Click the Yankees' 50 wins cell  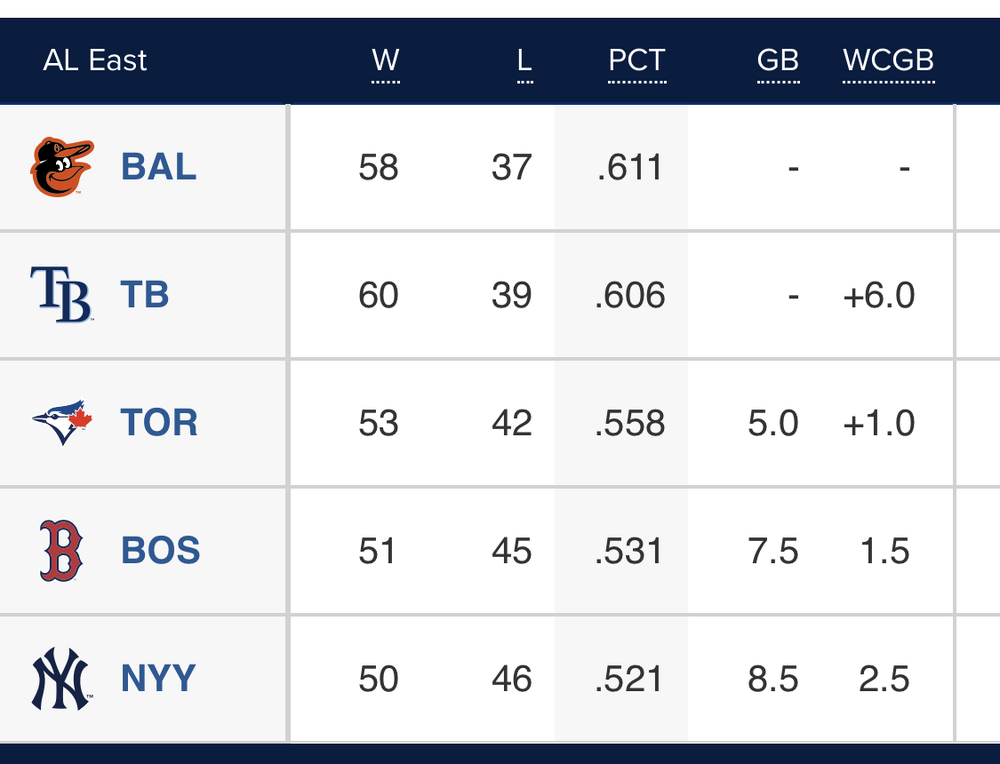coord(378,679)
